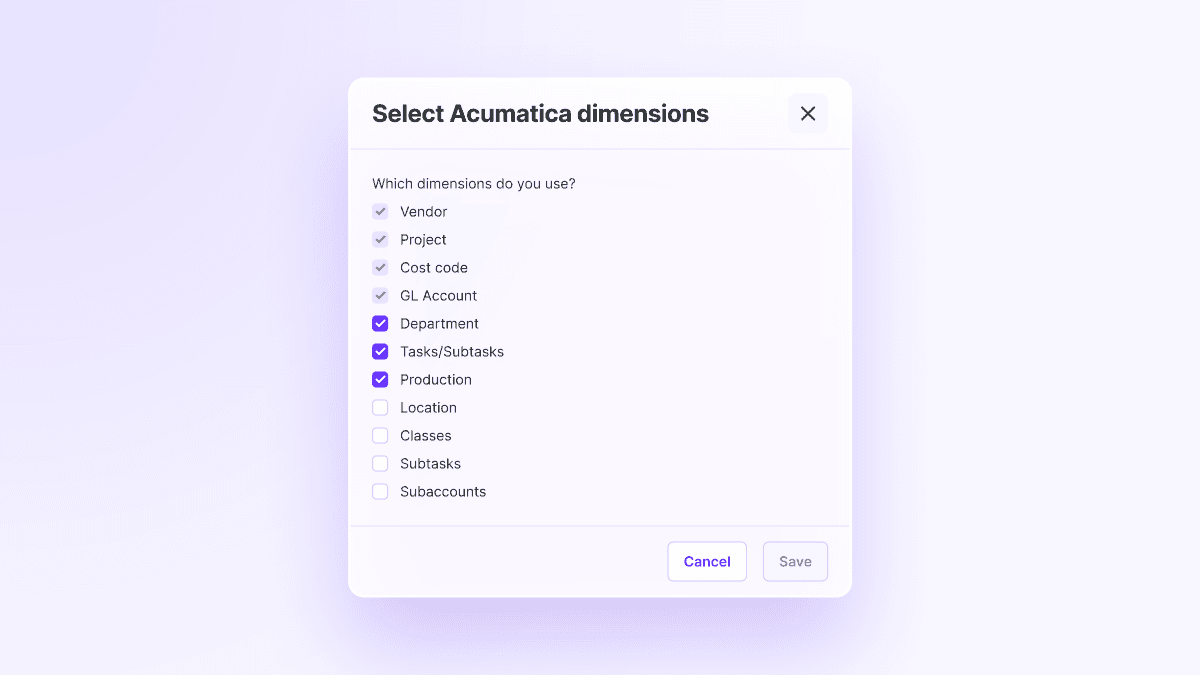The width and height of the screenshot is (1200, 675).
Task: Disable the Production dimension
Action: point(380,379)
